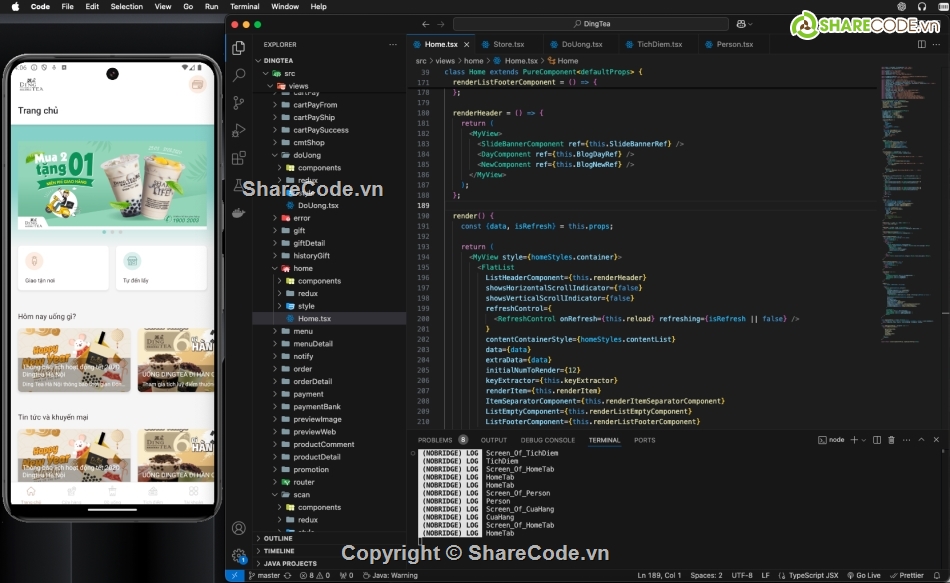Open the PORTS panel tab
The image size is (950, 583).
[645, 440]
